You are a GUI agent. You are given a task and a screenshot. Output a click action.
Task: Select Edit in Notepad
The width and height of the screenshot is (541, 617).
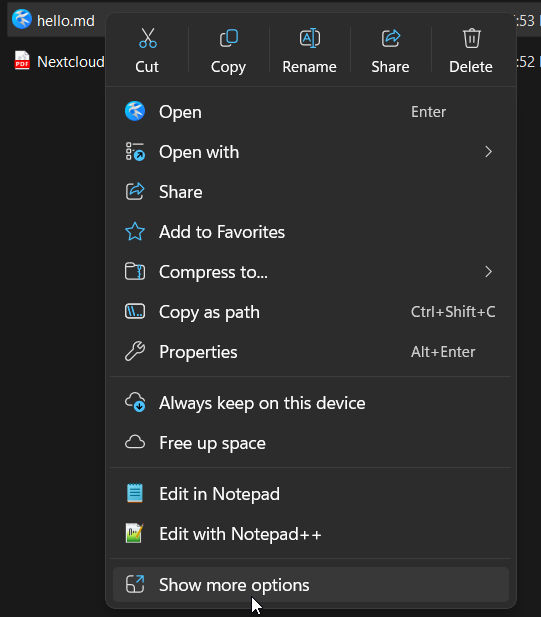(x=311, y=493)
